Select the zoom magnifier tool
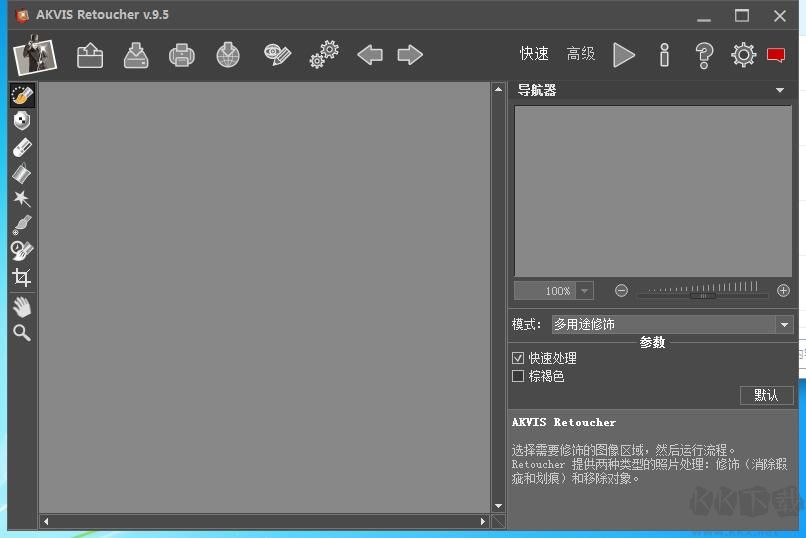 22,333
